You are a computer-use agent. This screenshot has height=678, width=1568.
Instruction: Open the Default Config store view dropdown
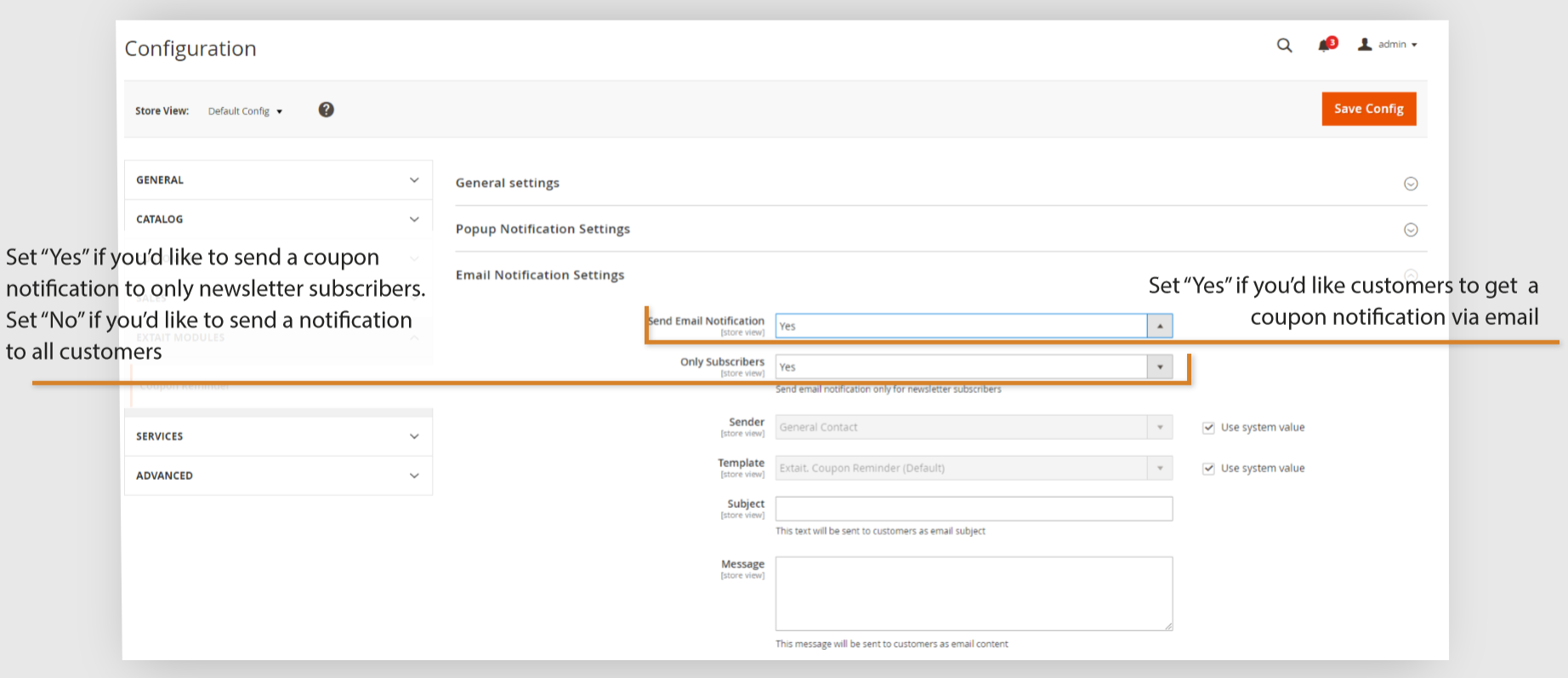[x=245, y=111]
